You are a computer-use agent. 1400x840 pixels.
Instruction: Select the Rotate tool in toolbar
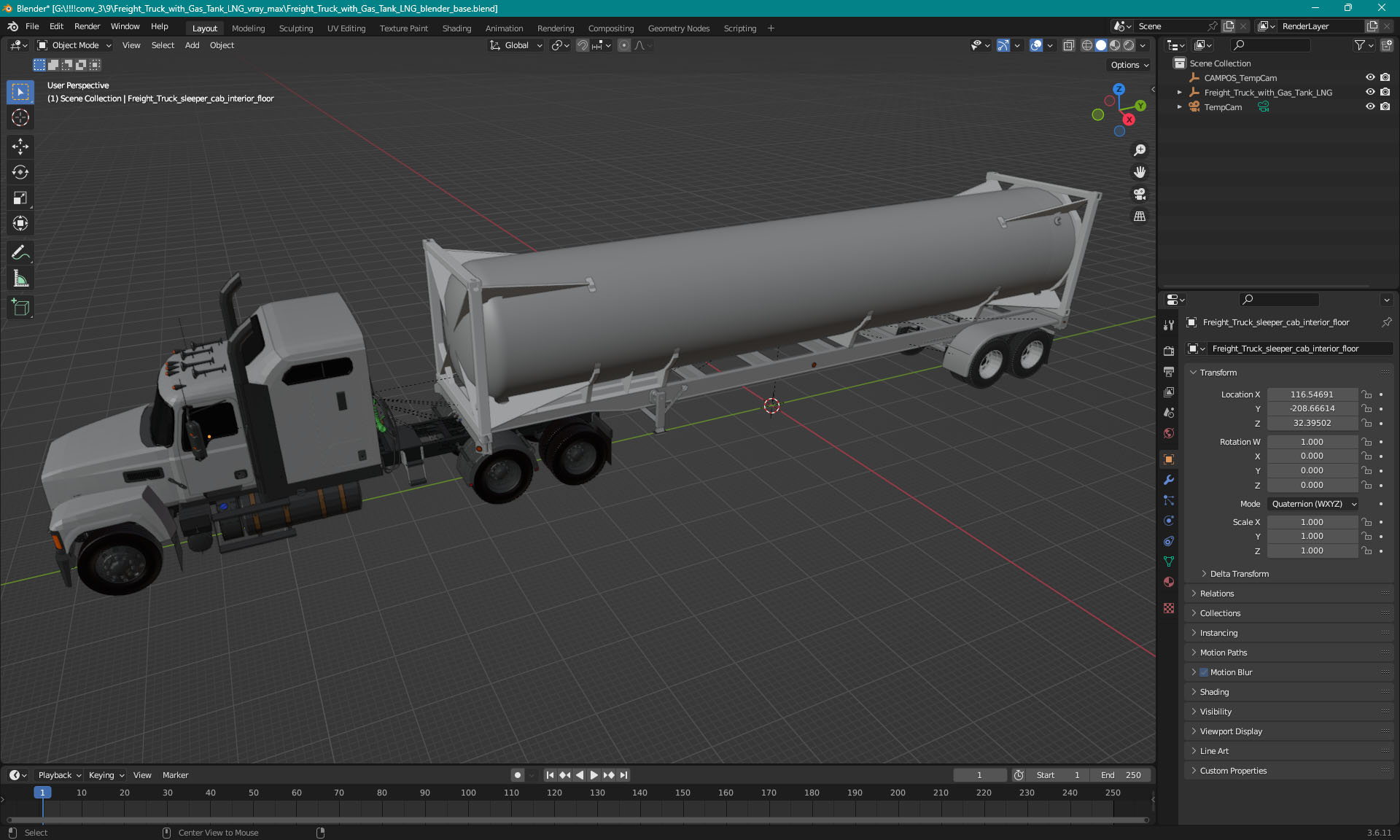click(x=20, y=172)
